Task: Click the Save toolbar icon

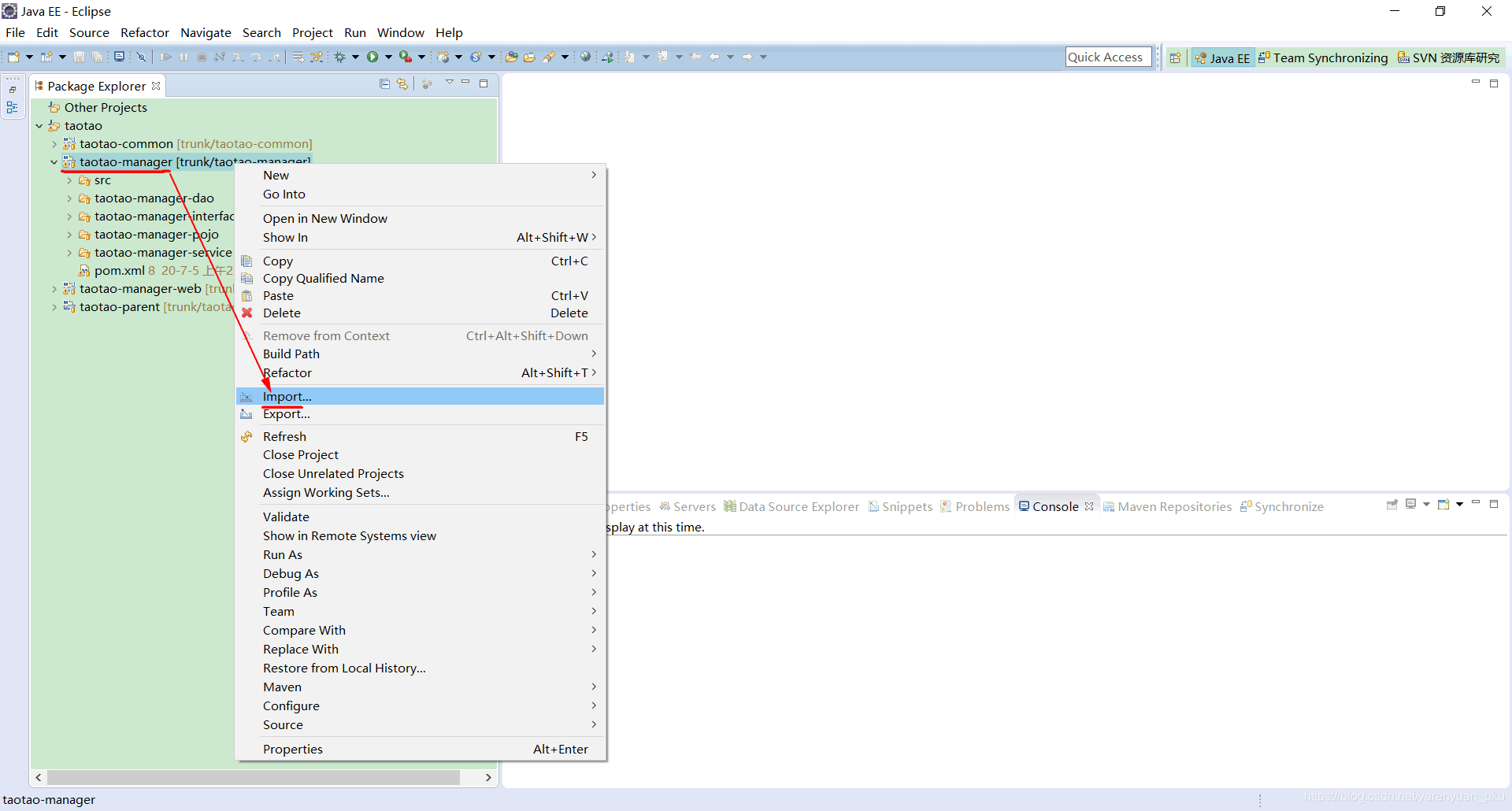Action: tap(79, 57)
